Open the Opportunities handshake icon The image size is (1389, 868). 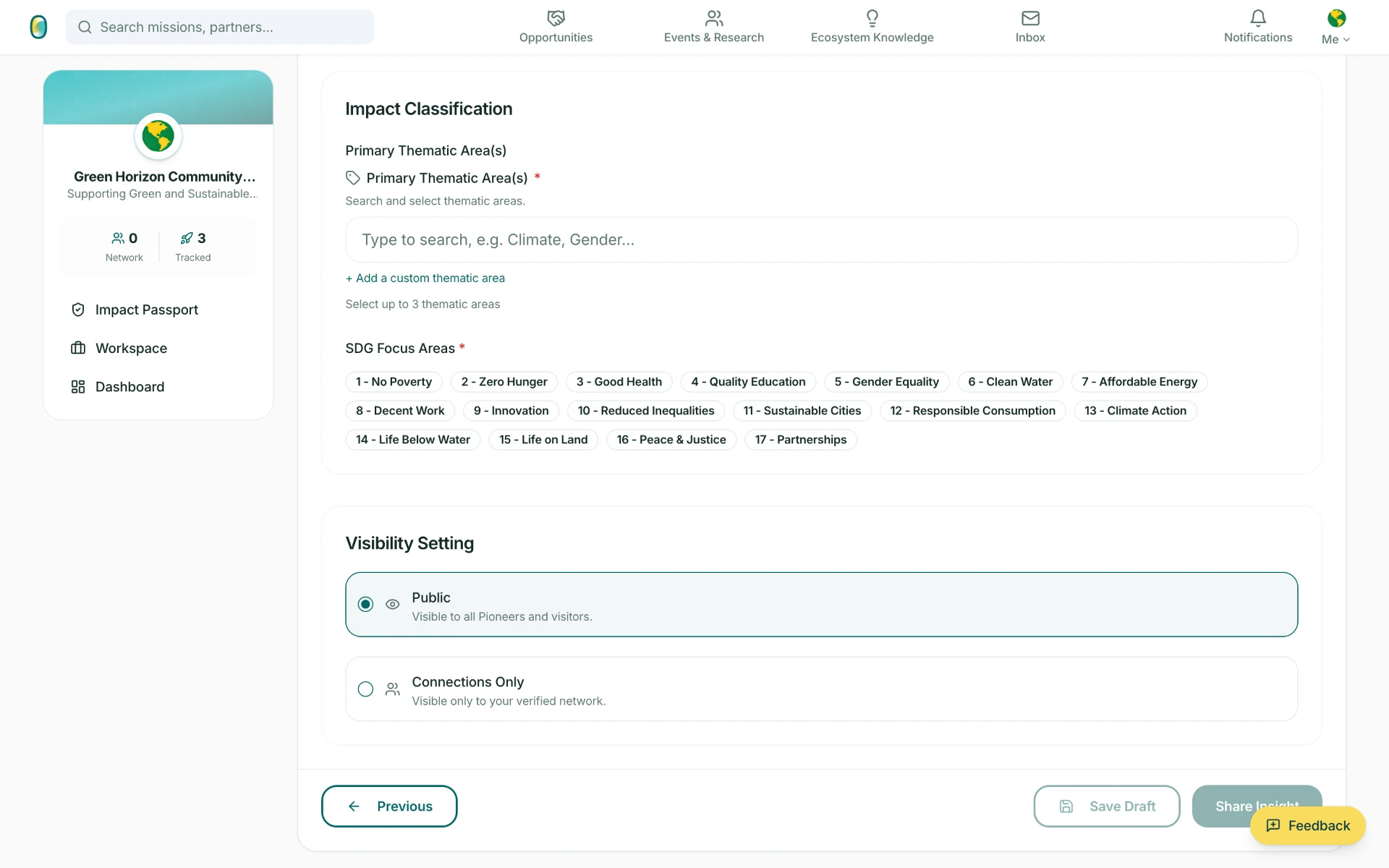[x=556, y=18]
